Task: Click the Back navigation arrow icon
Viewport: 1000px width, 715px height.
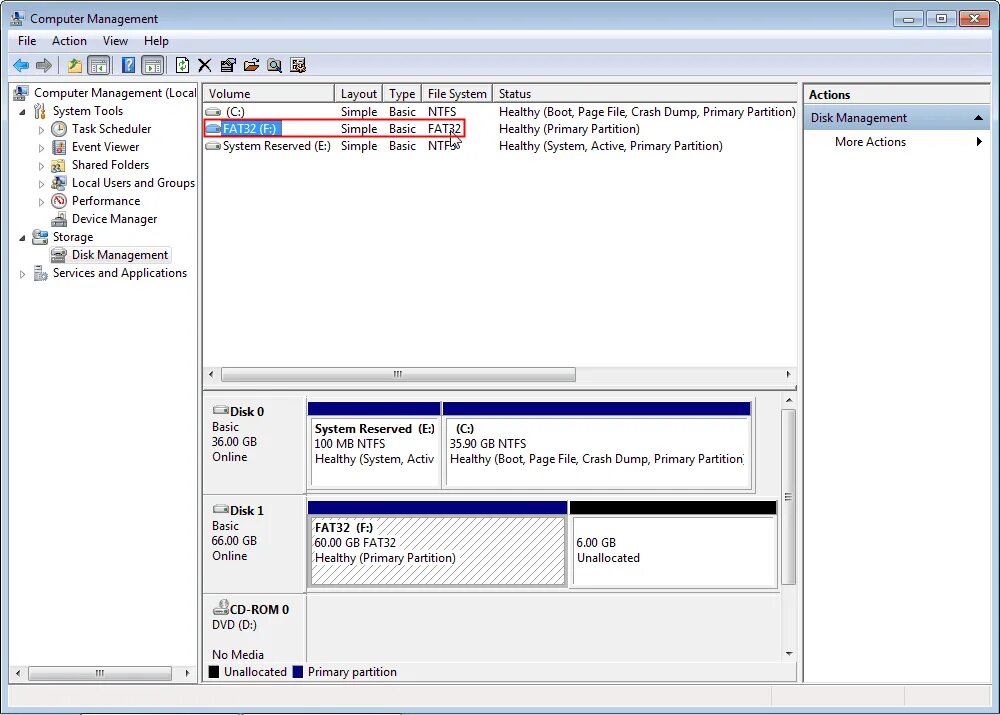Action: (21, 65)
